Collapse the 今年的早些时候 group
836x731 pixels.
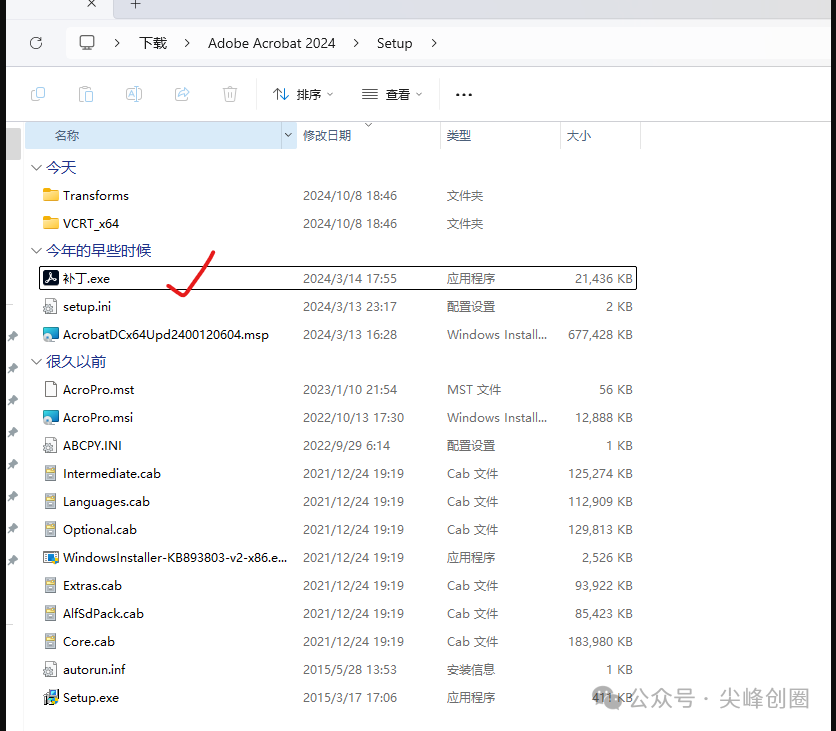click(x=36, y=250)
